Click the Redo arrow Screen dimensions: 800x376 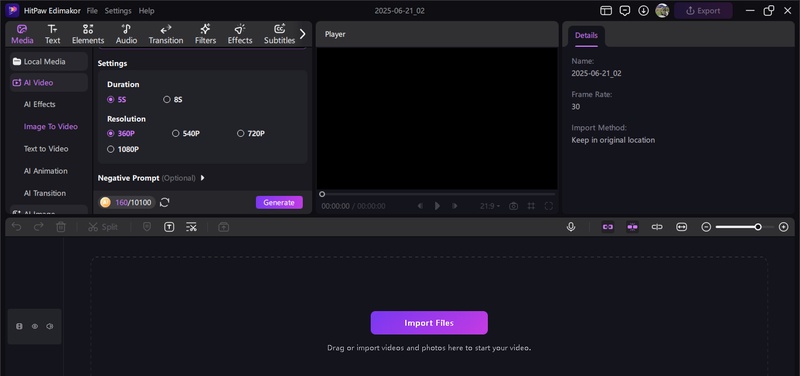39,227
